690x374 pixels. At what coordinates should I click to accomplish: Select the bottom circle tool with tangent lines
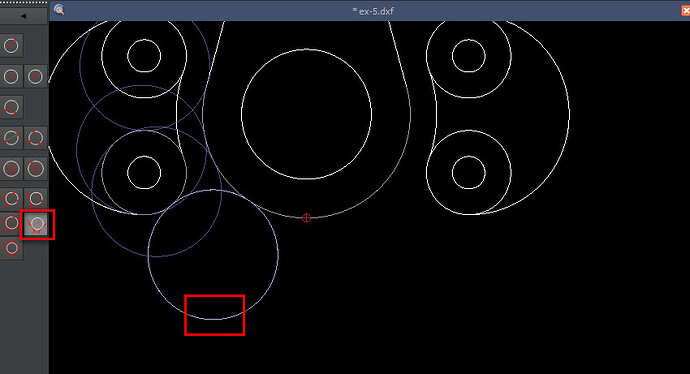tap(11, 249)
